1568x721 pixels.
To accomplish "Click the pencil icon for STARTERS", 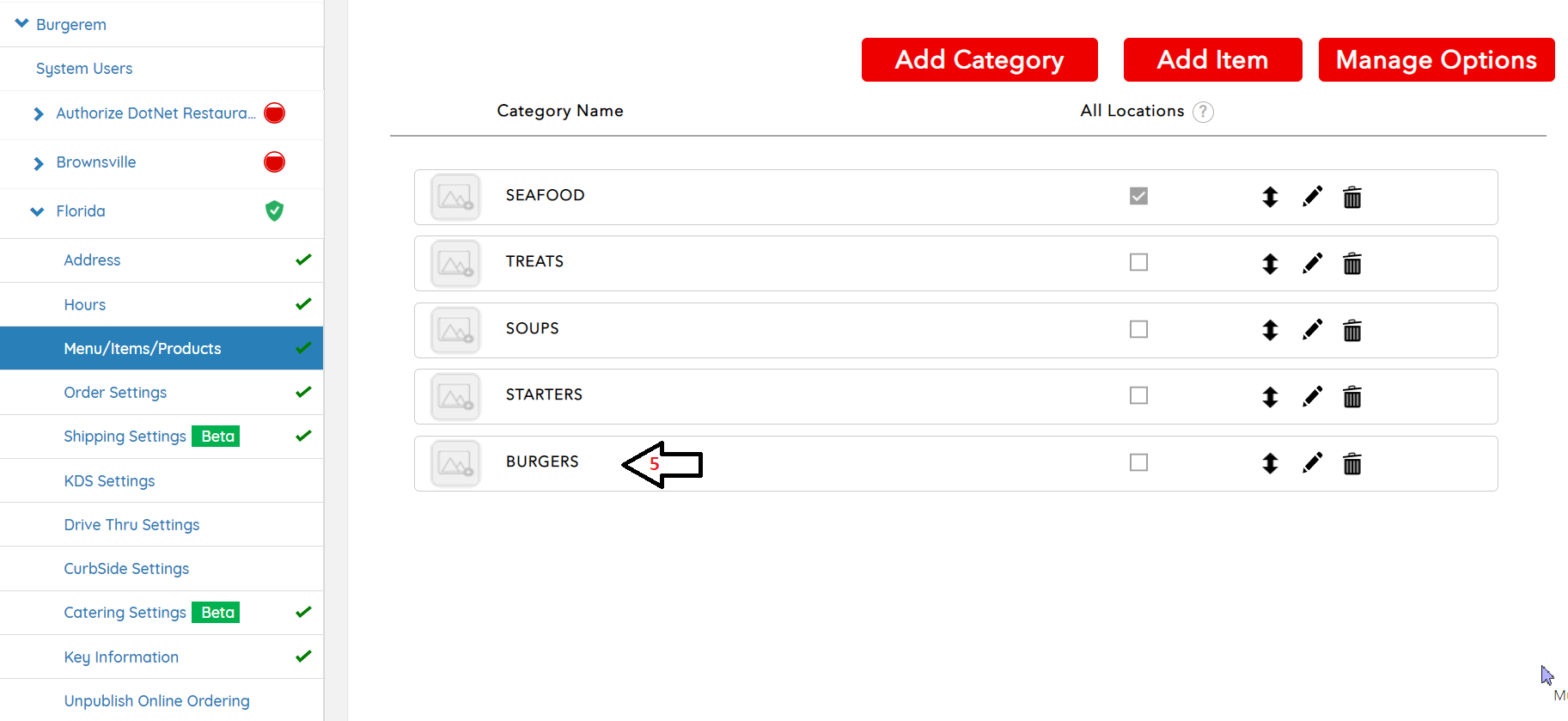I will 1312,396.
